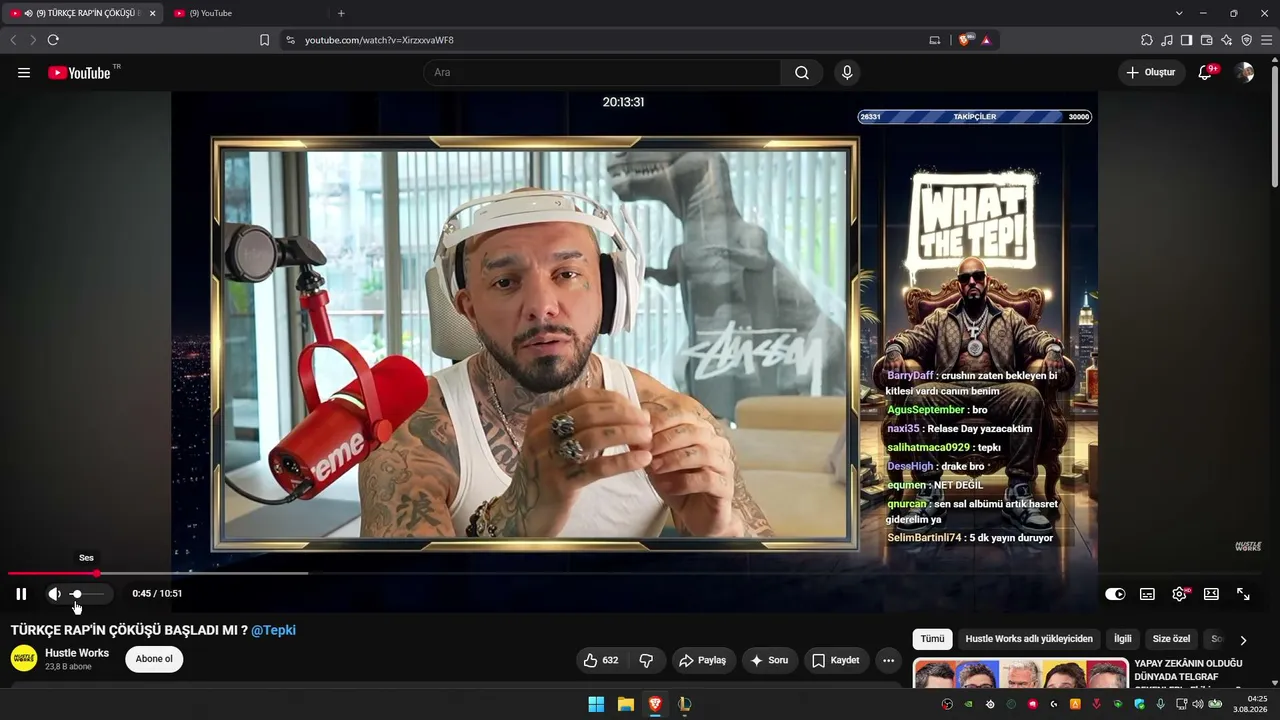Image resolution: width=1280 pixels, height=720 pixels.
Task: Click the address bar URL
Action: pos(379,40)
